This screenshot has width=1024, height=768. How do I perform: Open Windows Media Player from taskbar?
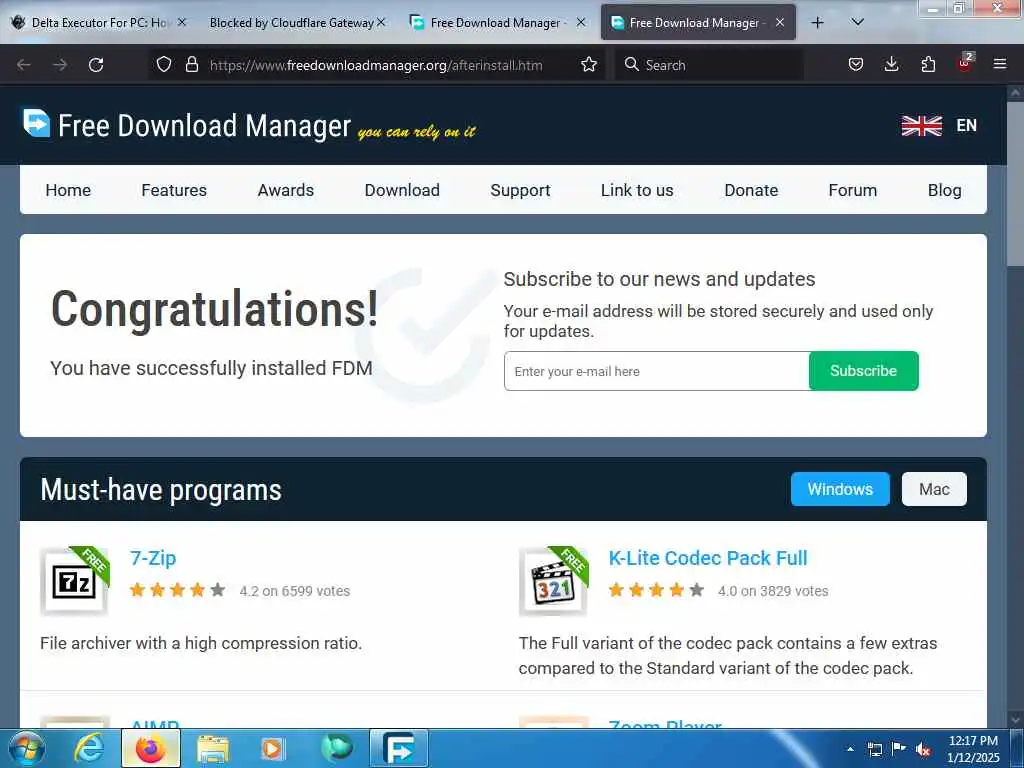click(272, 748)
